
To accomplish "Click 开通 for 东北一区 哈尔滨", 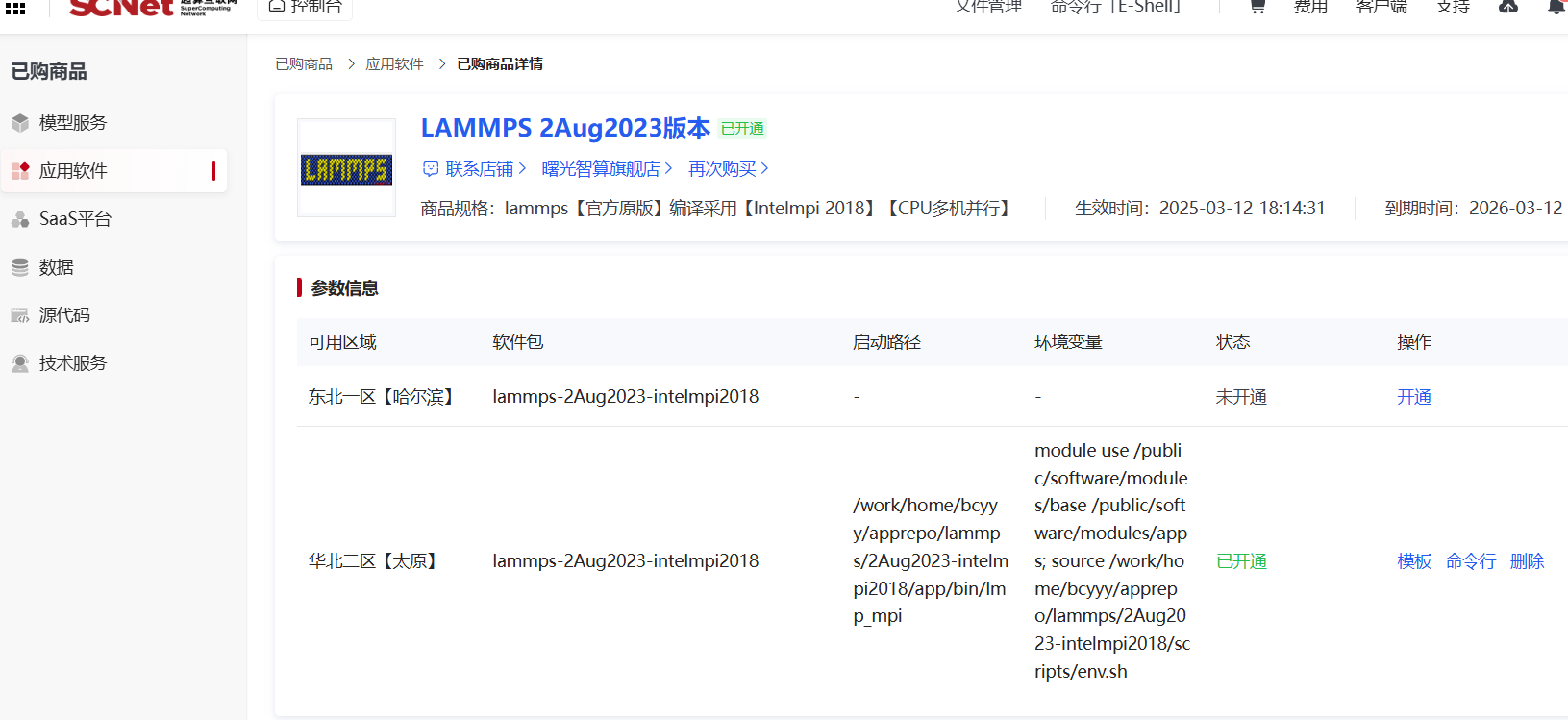I will (x=1413, y=397).
